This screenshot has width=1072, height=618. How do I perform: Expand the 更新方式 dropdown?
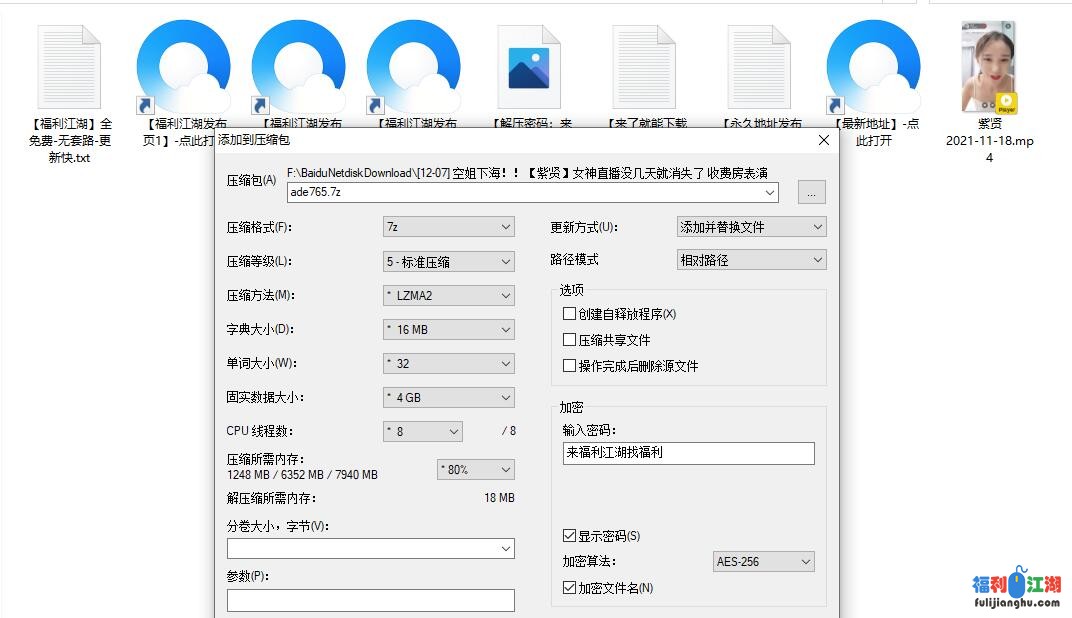pyautogui.click(x=751, y=227)
